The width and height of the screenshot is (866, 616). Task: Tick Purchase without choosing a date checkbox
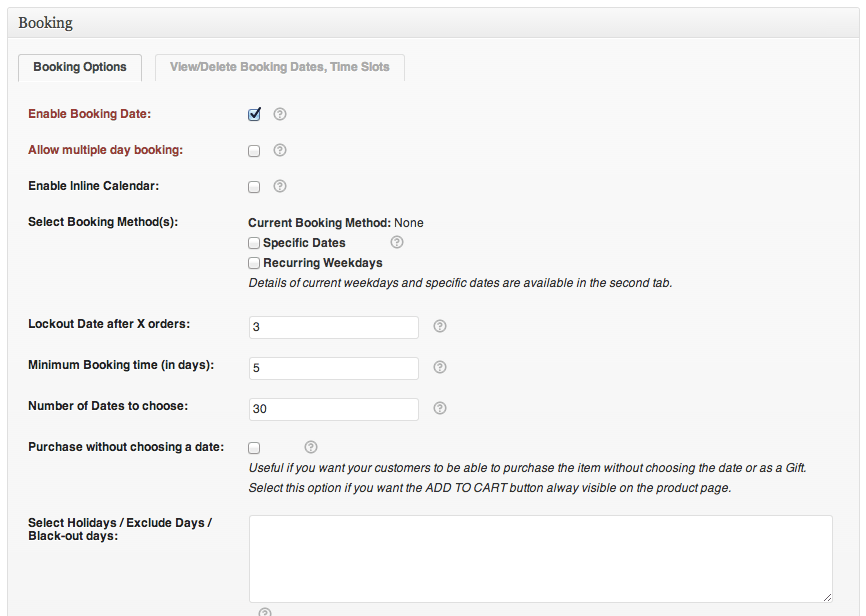pyautogui.click(x=254, y=448)
